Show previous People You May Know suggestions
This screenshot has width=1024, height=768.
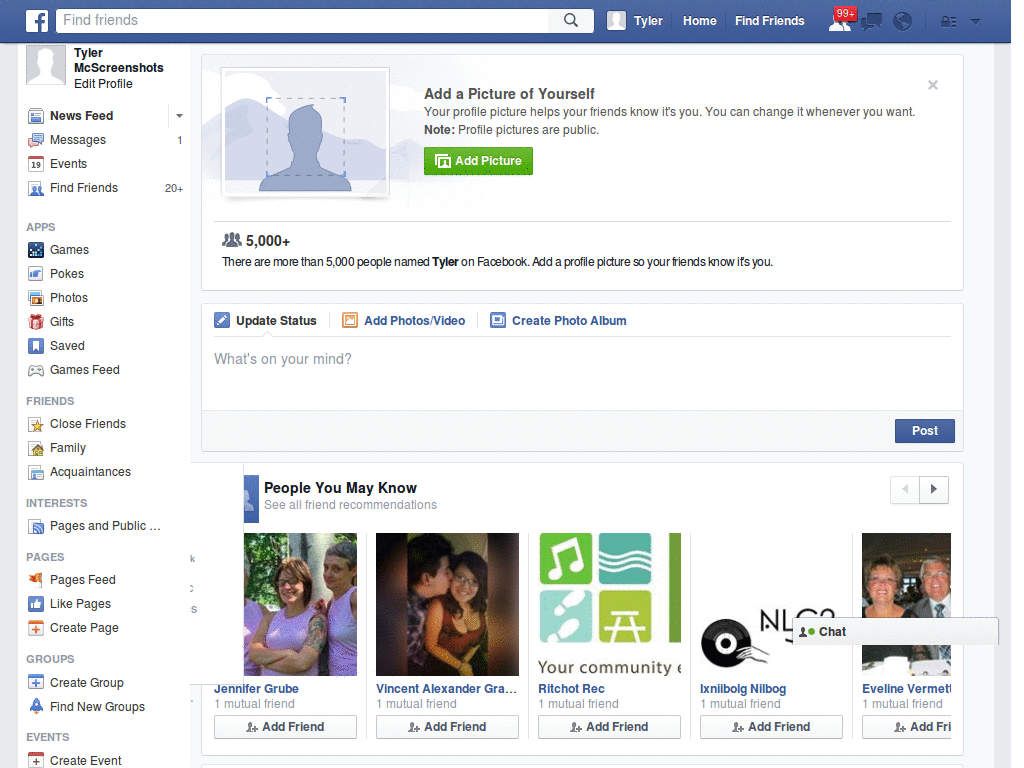905,489
